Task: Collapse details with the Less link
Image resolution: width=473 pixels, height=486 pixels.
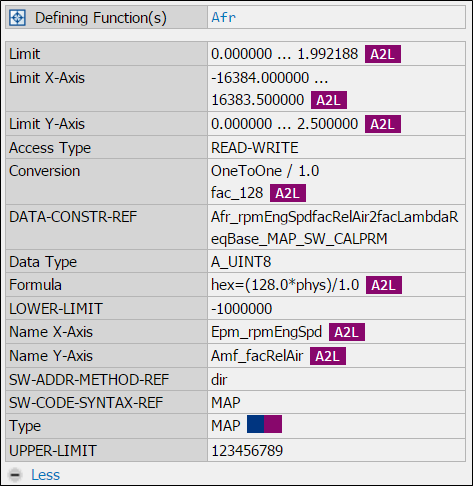Action: (45, 475)
